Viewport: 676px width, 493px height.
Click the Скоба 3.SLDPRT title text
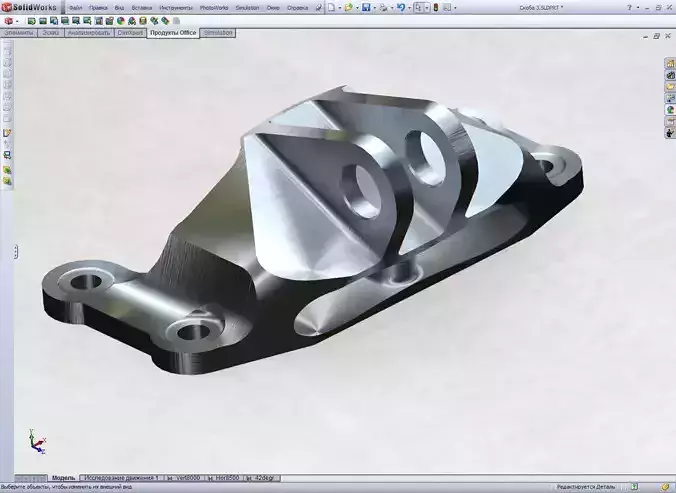click(541, 8)
